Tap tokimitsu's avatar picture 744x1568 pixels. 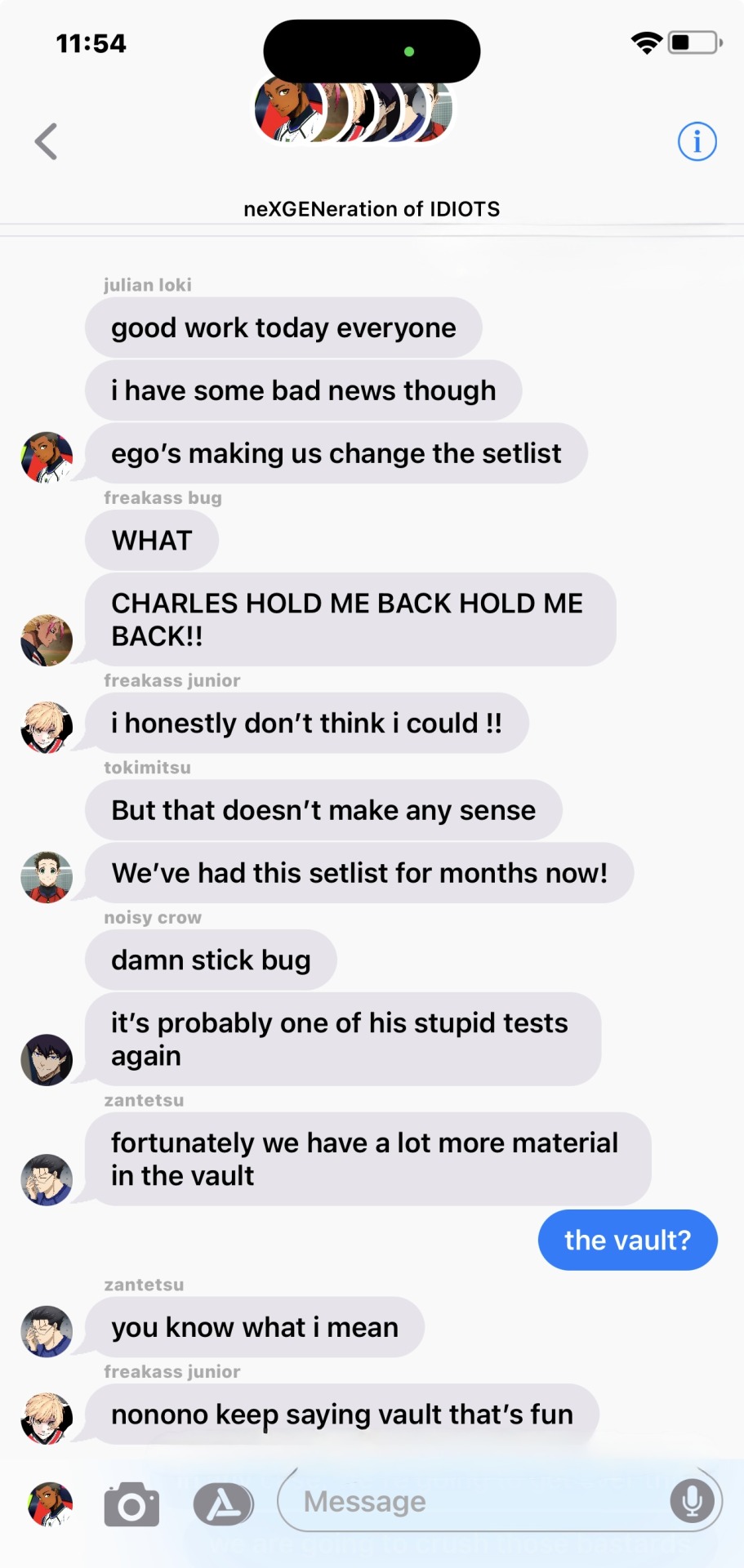click(47, 877)
